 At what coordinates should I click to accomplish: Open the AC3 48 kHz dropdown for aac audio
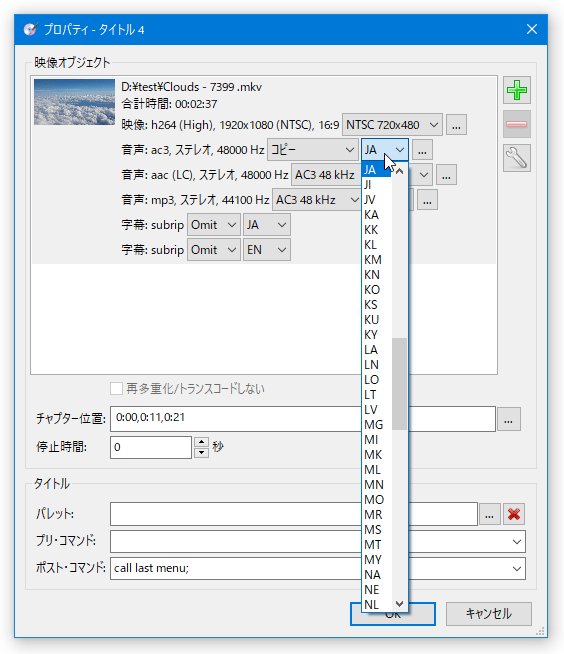(x=326, y=175)
